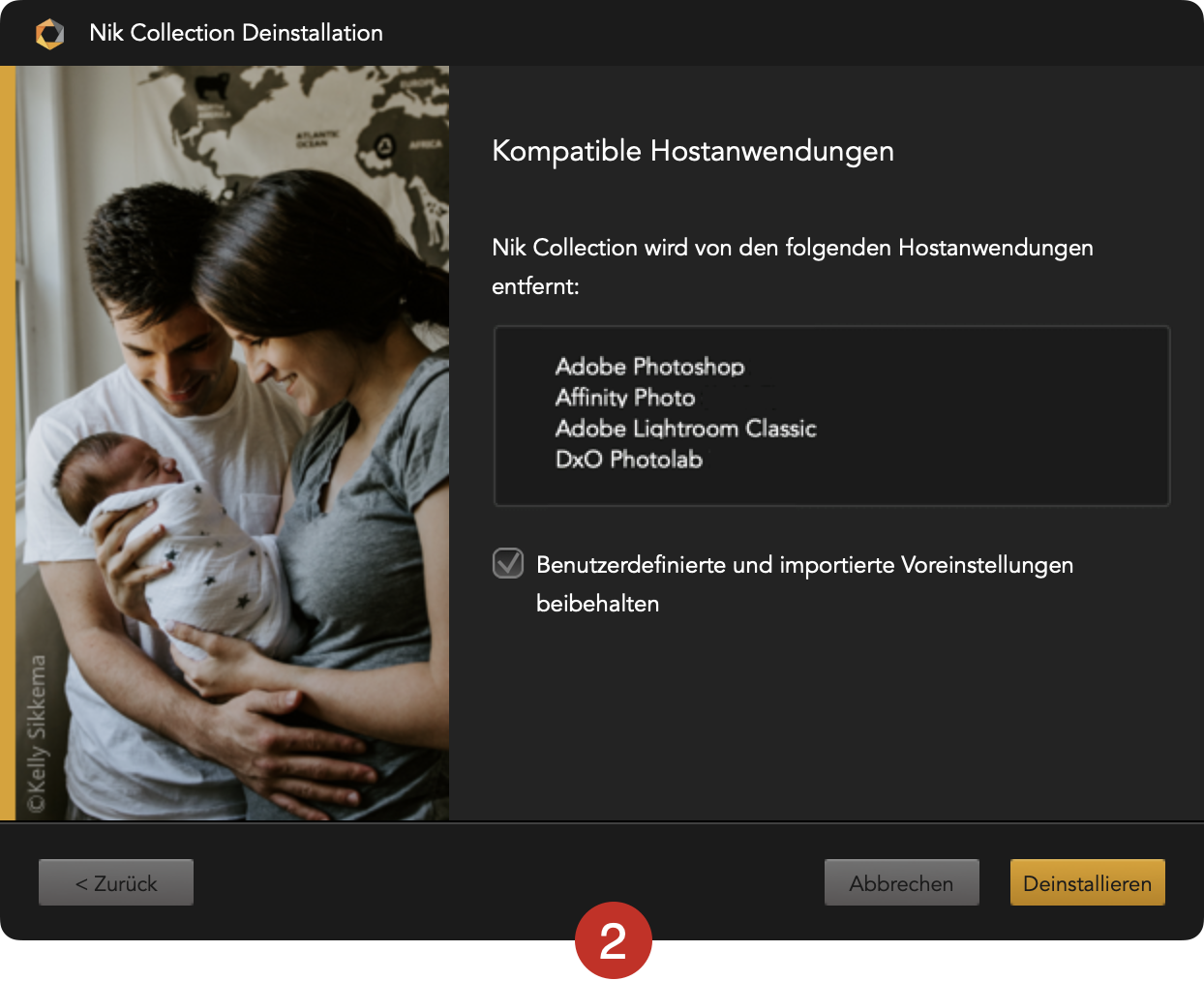Go back with the Zurück button

pos(116,882)
